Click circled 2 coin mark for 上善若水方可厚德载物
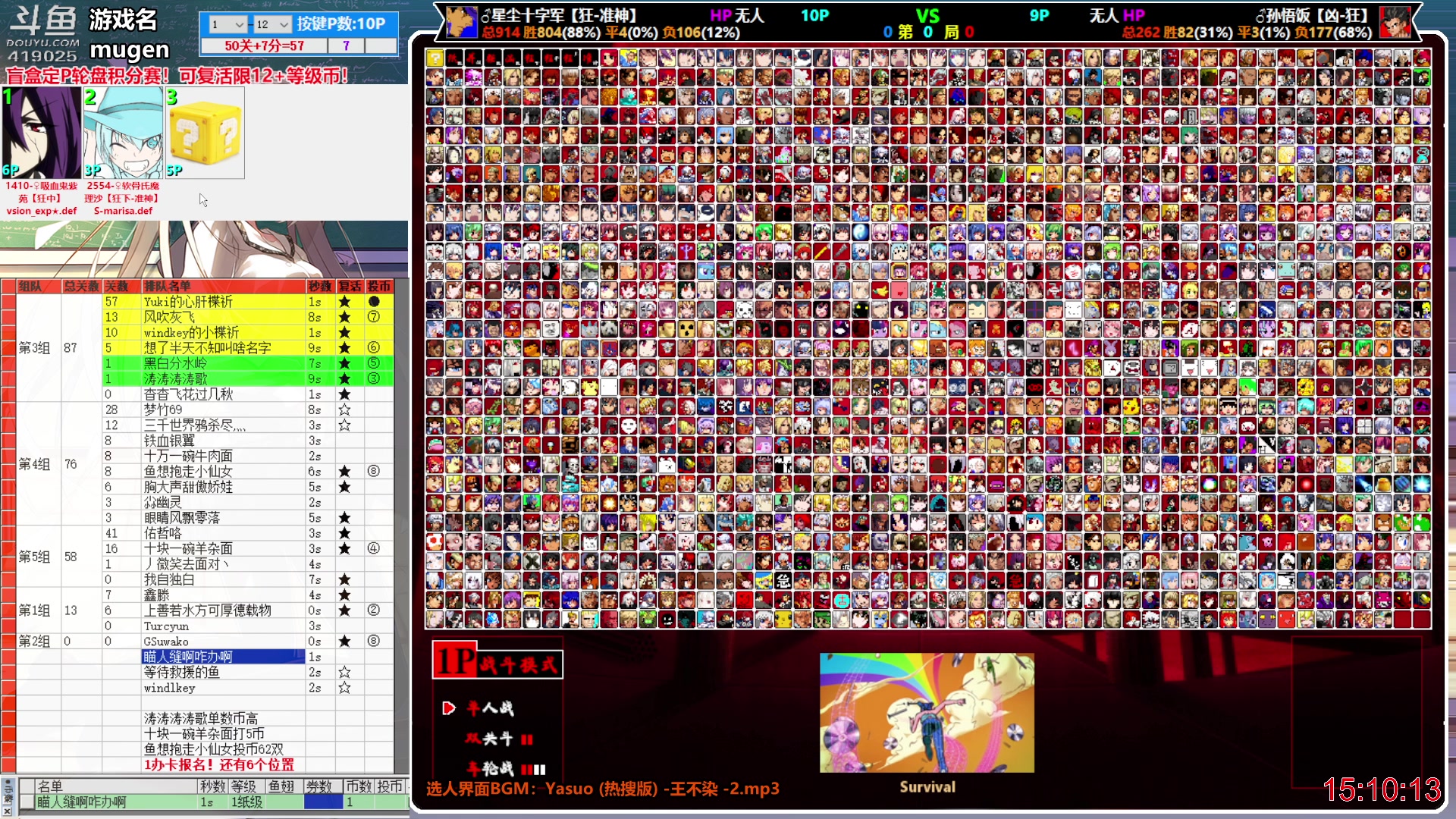Image resolution: width=1456 pixels, height=819 pixels. [x=374, y=610]
